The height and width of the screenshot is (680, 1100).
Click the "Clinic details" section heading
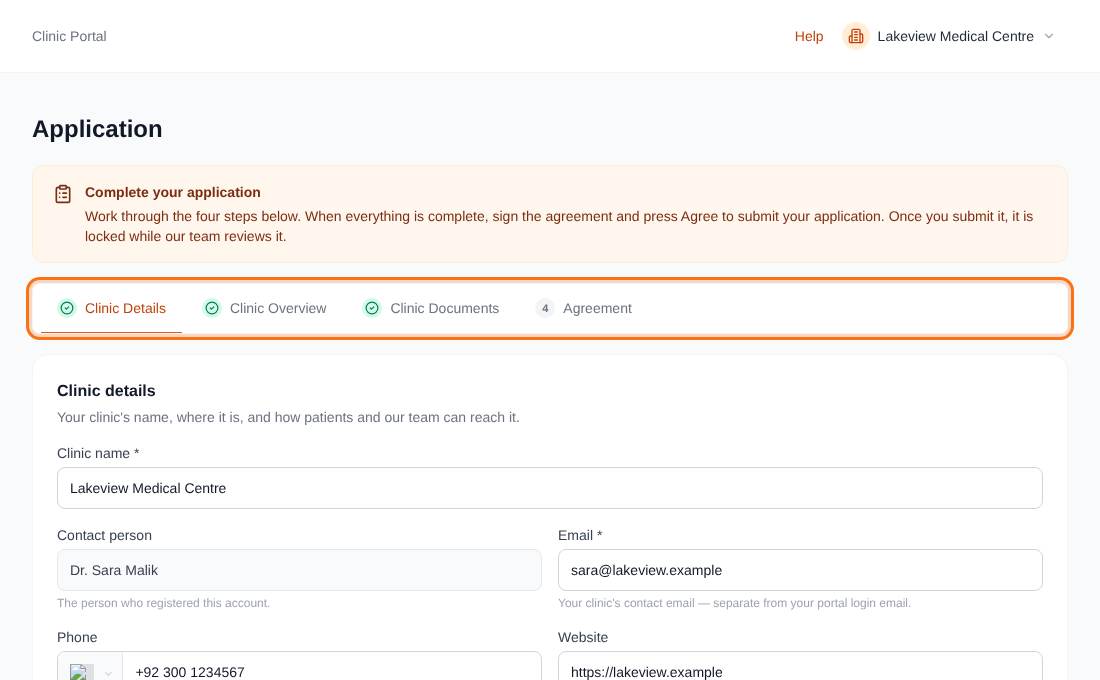106,391
